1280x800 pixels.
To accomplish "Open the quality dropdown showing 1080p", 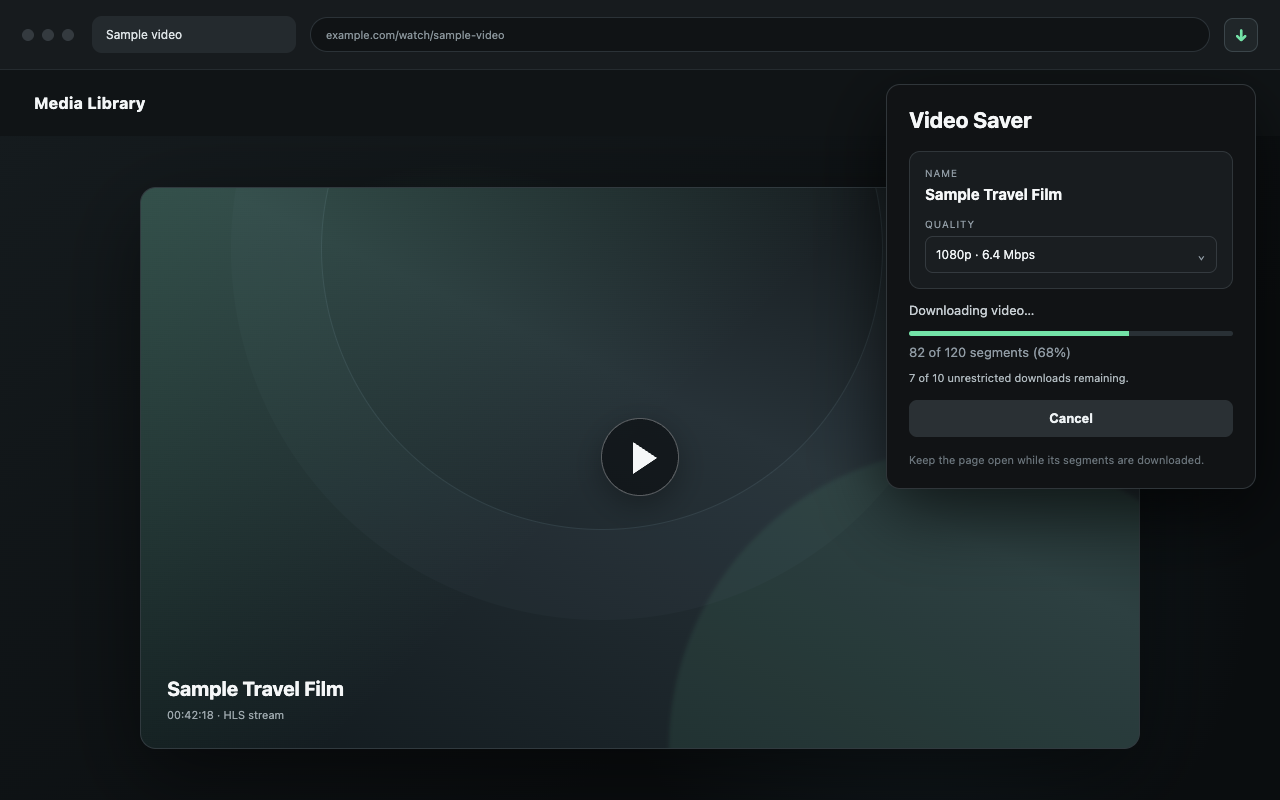I will pyautogui.click(x=1070, y=255).
